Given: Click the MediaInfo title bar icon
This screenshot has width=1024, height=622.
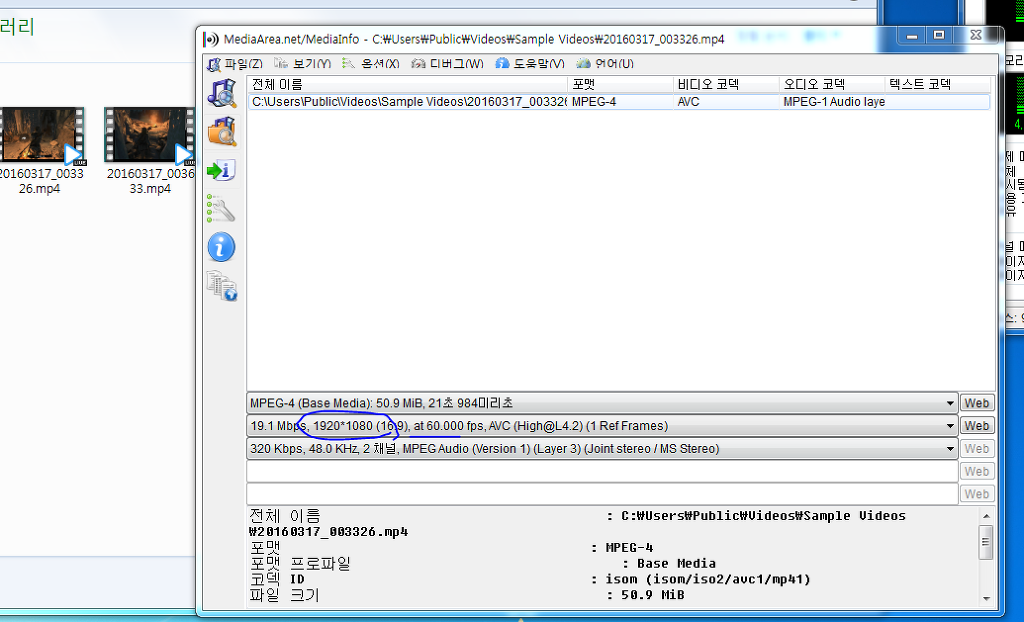Looking at the screenshot, I should pyautogui.click(x=210, y=39).
